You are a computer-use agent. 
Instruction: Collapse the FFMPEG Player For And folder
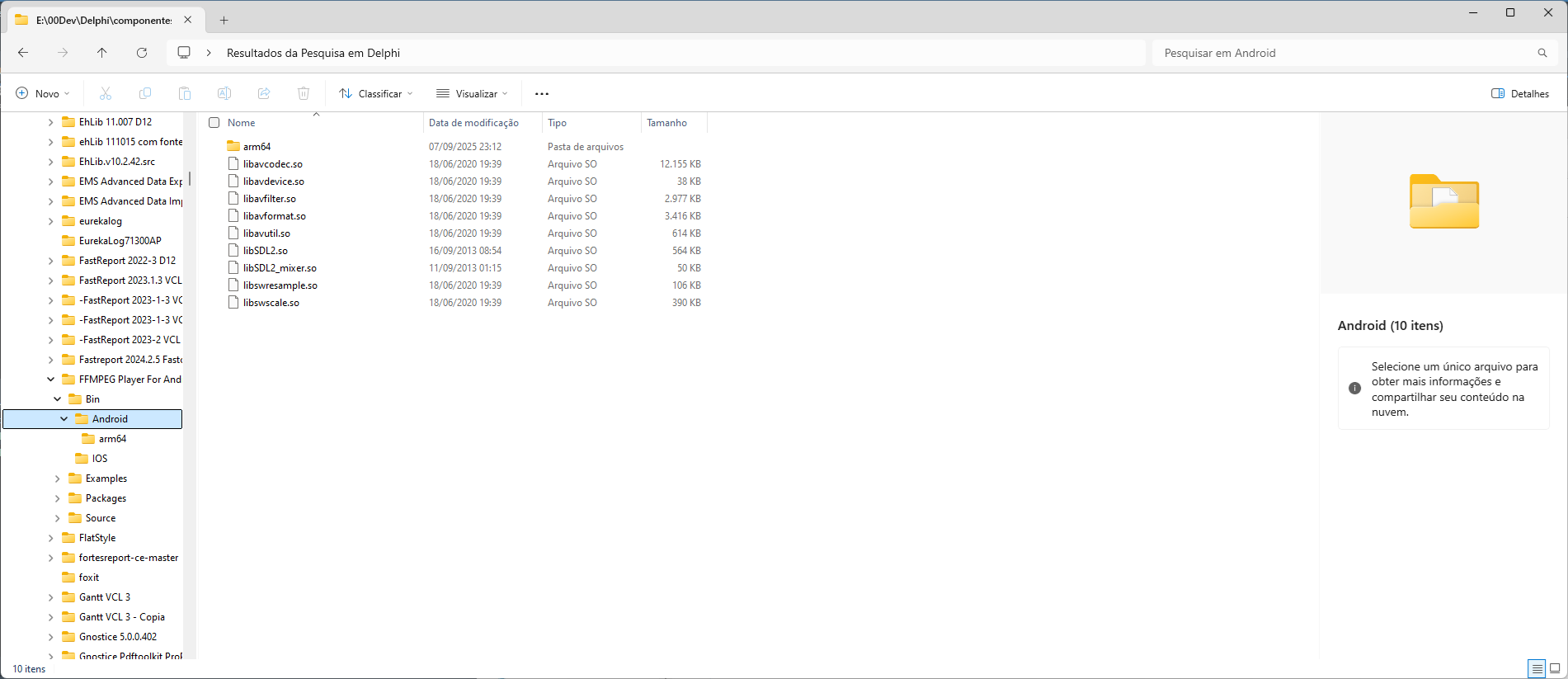[x=51, y=380]
